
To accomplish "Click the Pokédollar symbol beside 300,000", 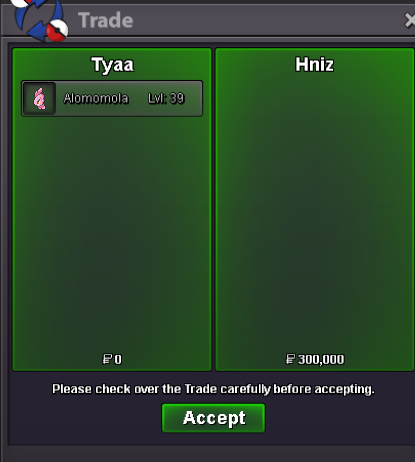I will (290, 359).
